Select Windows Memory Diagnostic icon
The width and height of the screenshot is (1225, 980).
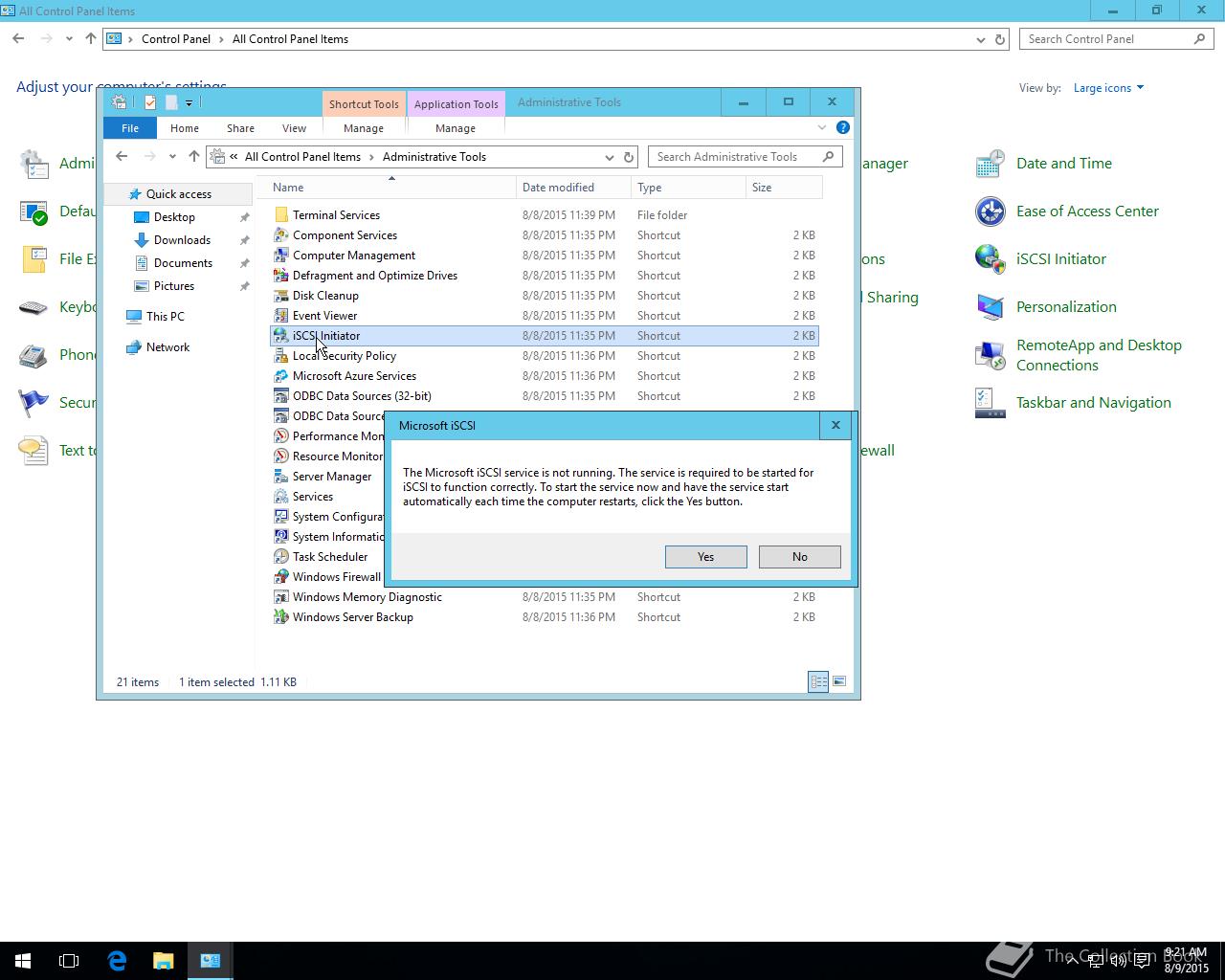(x=281, y=597)
